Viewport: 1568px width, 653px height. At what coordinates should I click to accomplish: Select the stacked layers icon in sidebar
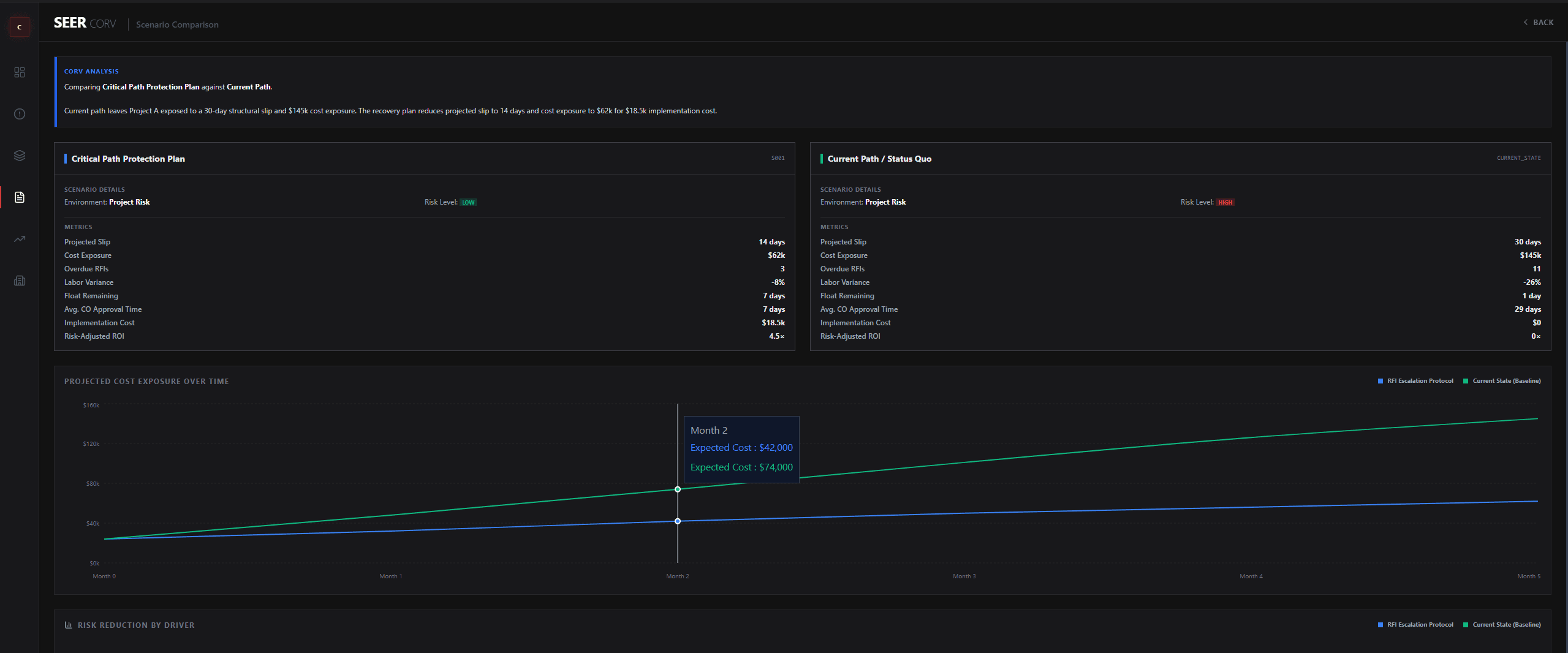click(20, 156)
